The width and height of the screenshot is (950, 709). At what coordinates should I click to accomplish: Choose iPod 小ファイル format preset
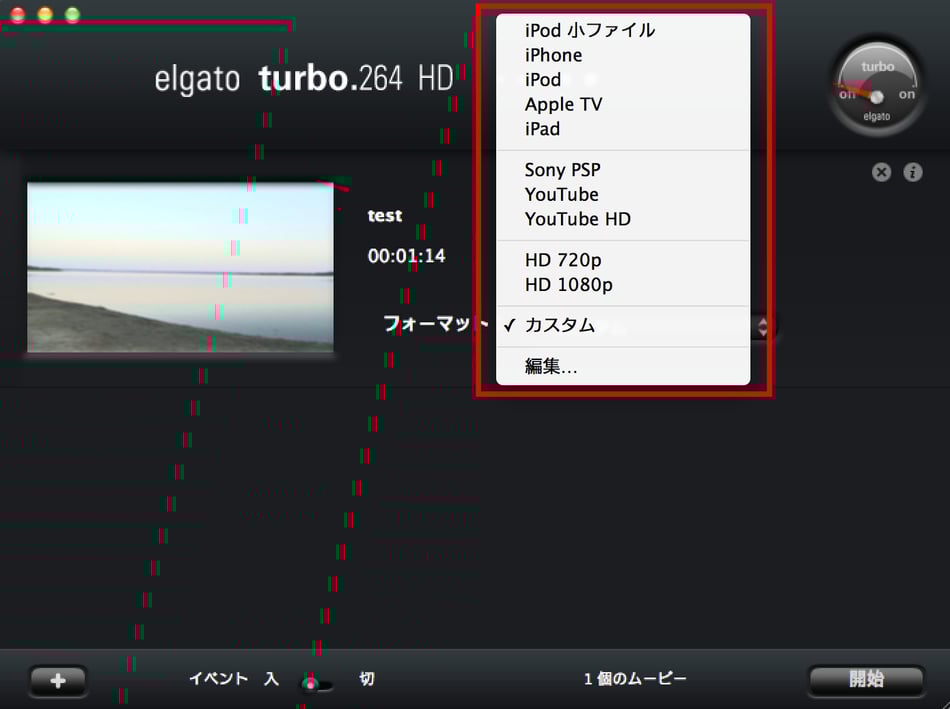point(623,30)
